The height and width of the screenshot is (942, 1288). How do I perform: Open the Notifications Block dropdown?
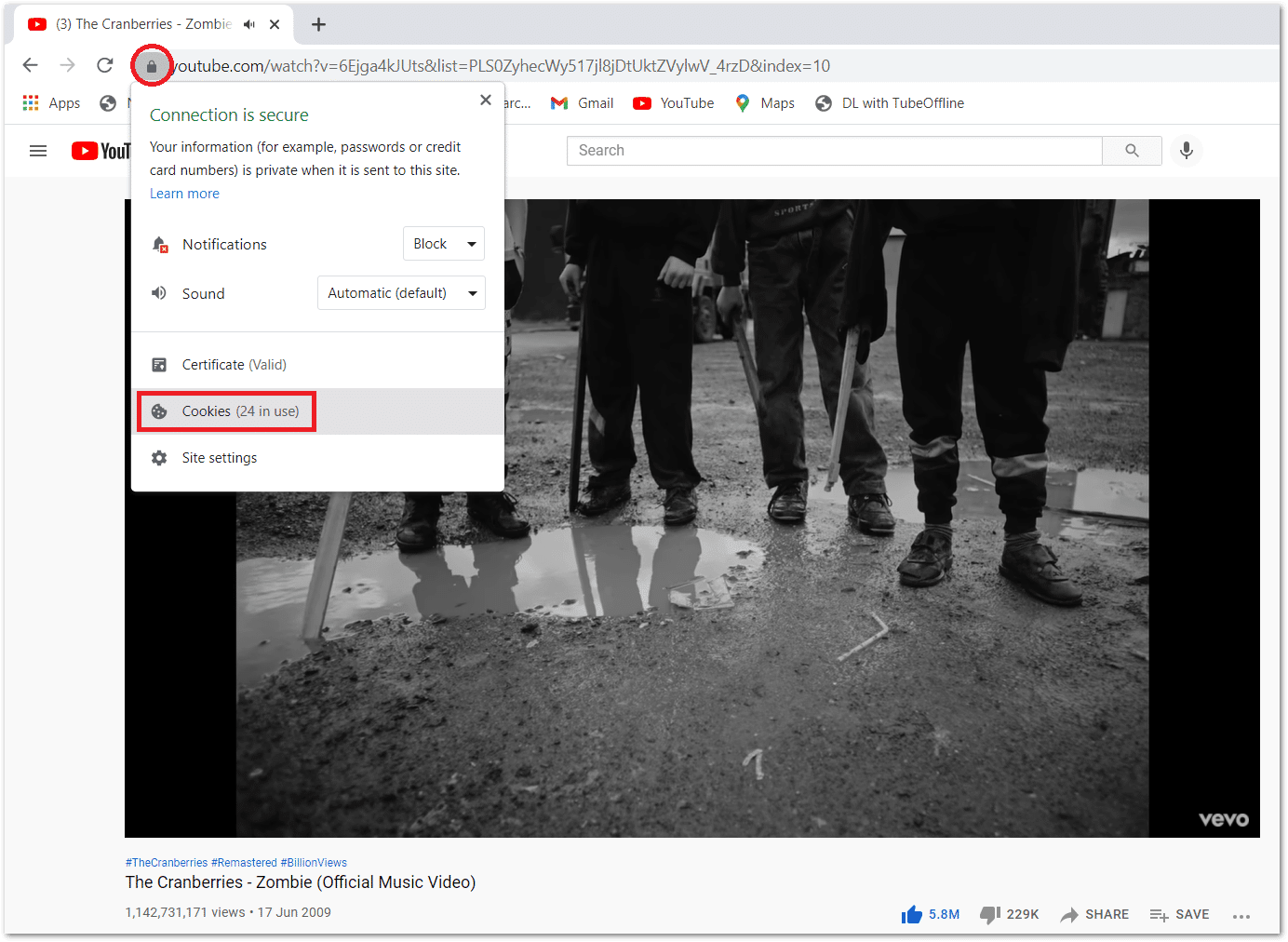pos(444,244)
